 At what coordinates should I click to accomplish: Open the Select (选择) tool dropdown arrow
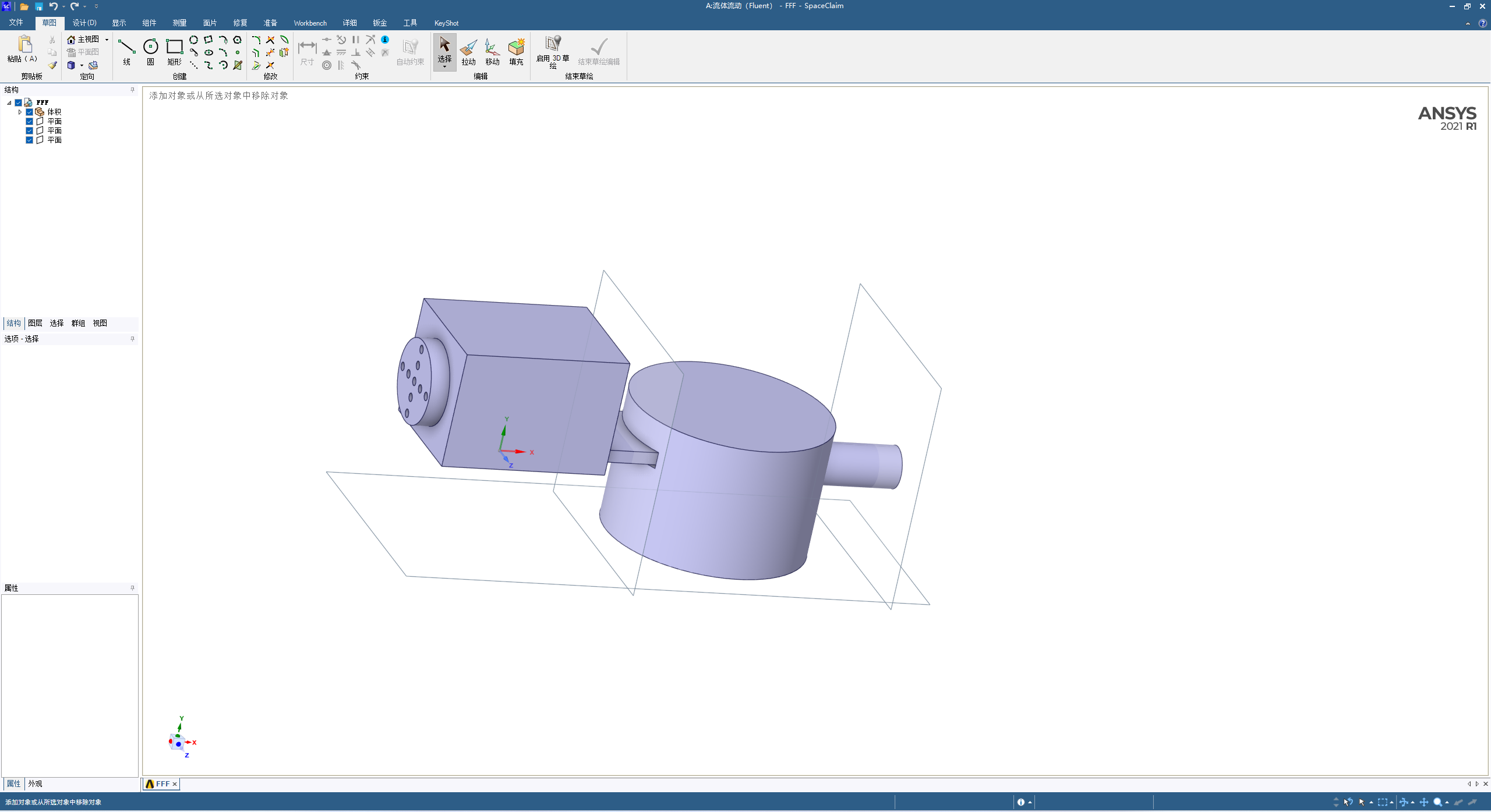[x=444, y=67]
